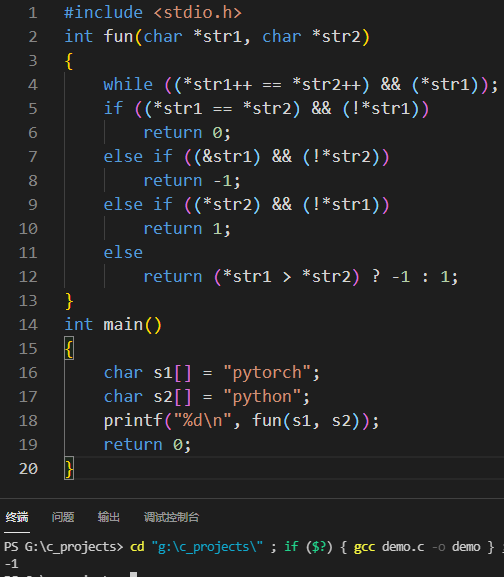Open the 调试控制台 debug console tab
Image resolution: width=504 pixels, height=577 pixels.
171,517
